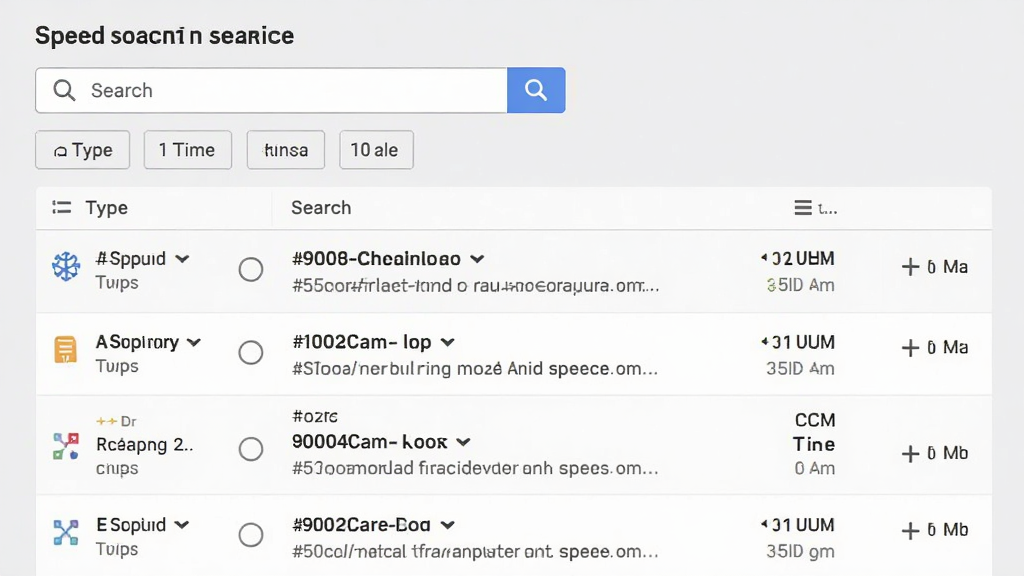Click the "cııups" subtitle text

tap(117, 468)
